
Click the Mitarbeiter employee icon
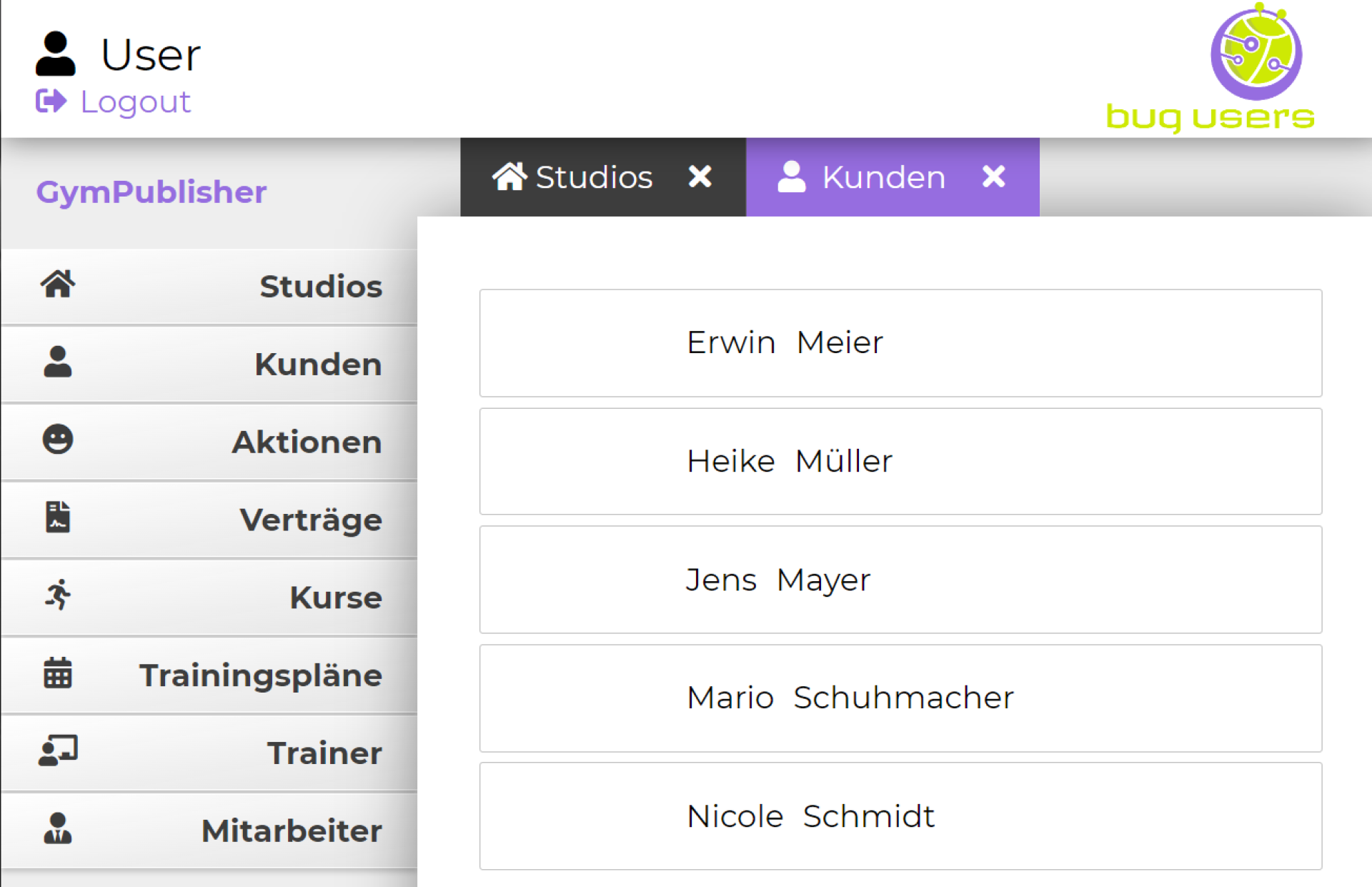58,829
